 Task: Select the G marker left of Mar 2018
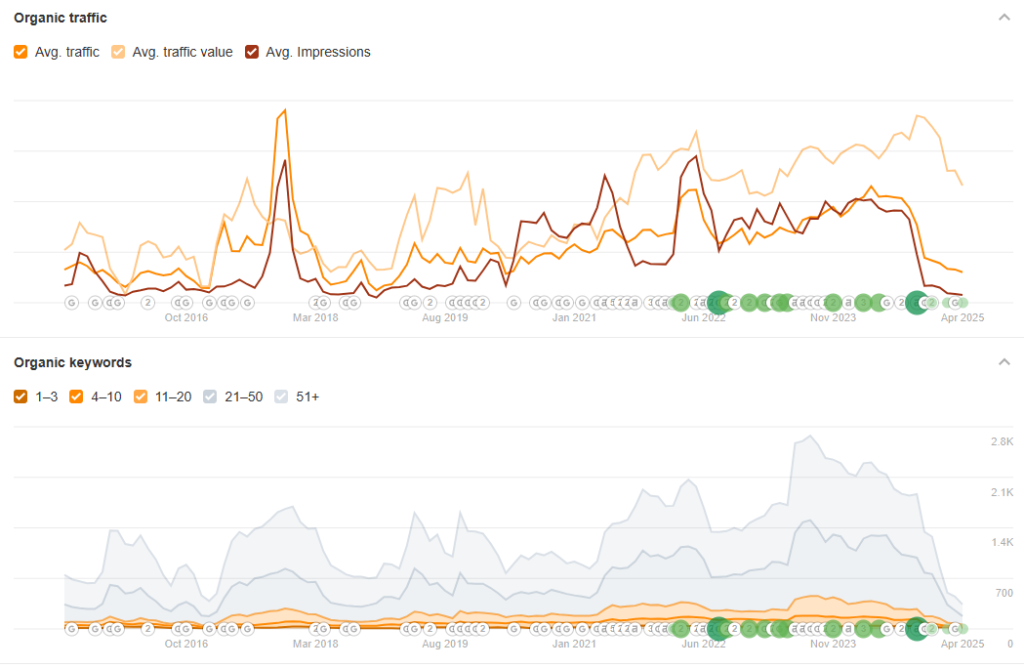pyautogui.click(x=318, y=302)
